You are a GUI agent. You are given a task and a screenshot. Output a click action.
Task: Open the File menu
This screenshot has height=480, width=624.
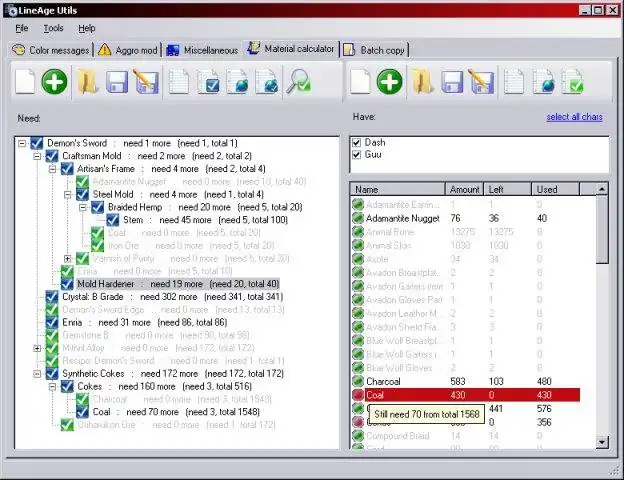tap(22, 28)
